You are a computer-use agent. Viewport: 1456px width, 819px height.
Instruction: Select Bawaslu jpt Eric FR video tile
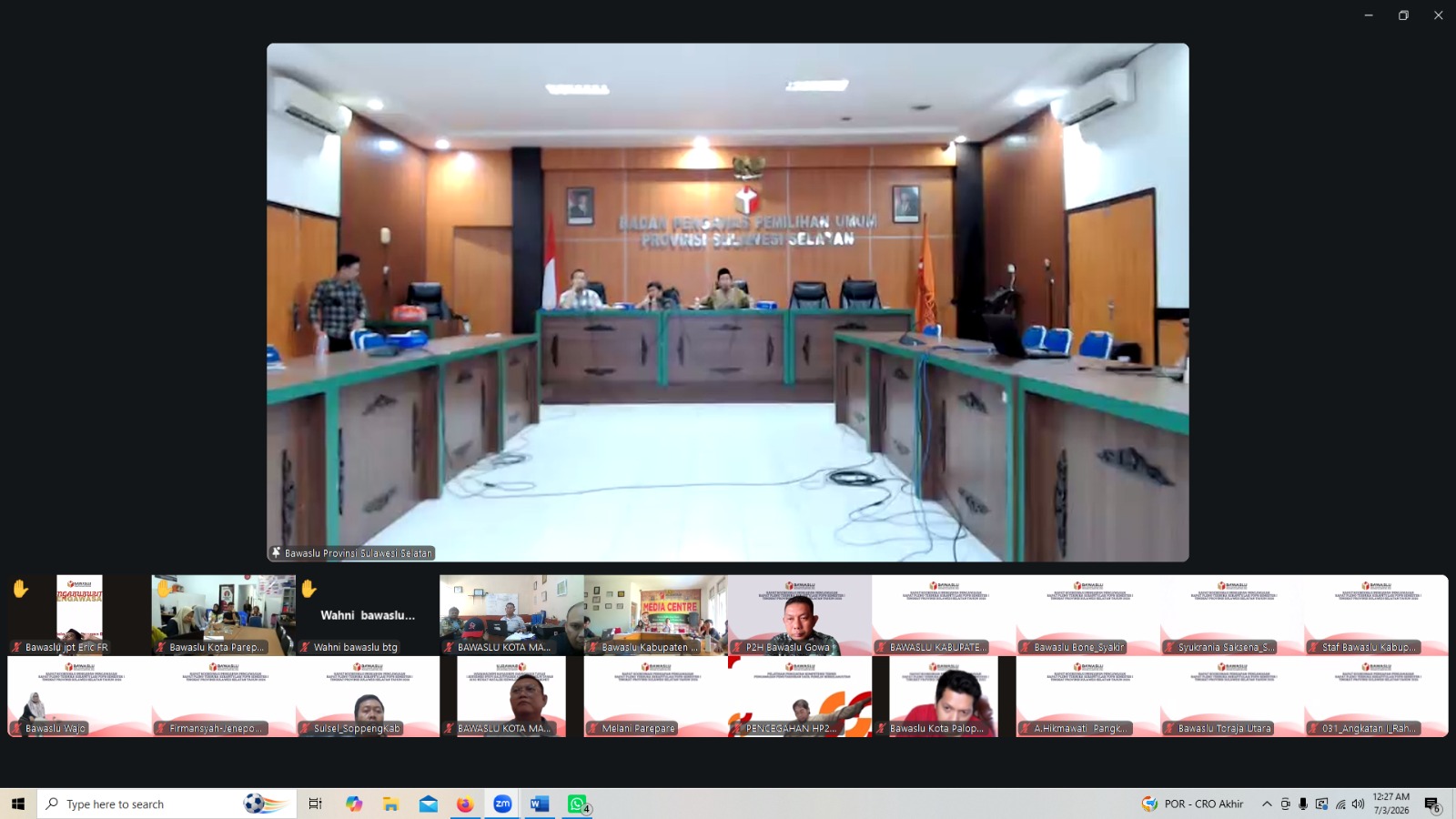(x=79, y=615)
